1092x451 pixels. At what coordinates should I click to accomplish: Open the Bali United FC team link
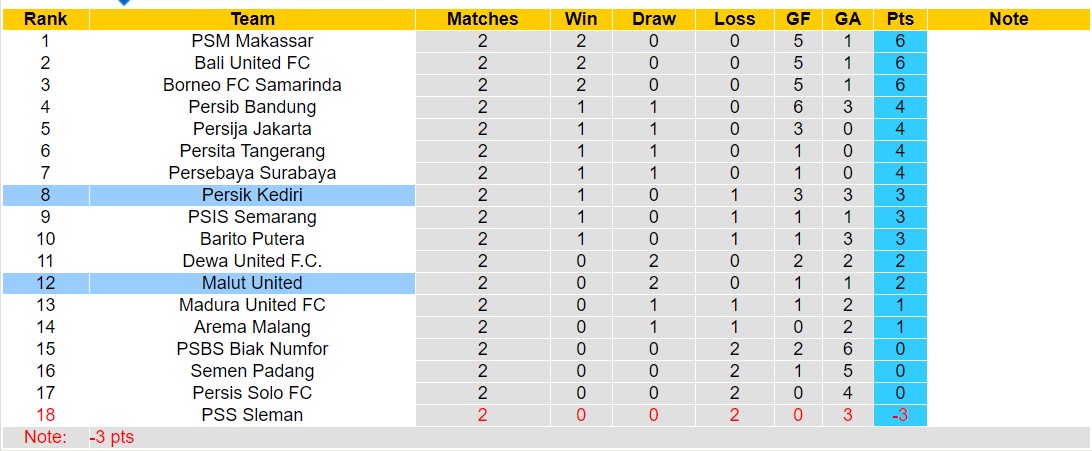pos(252,63)
